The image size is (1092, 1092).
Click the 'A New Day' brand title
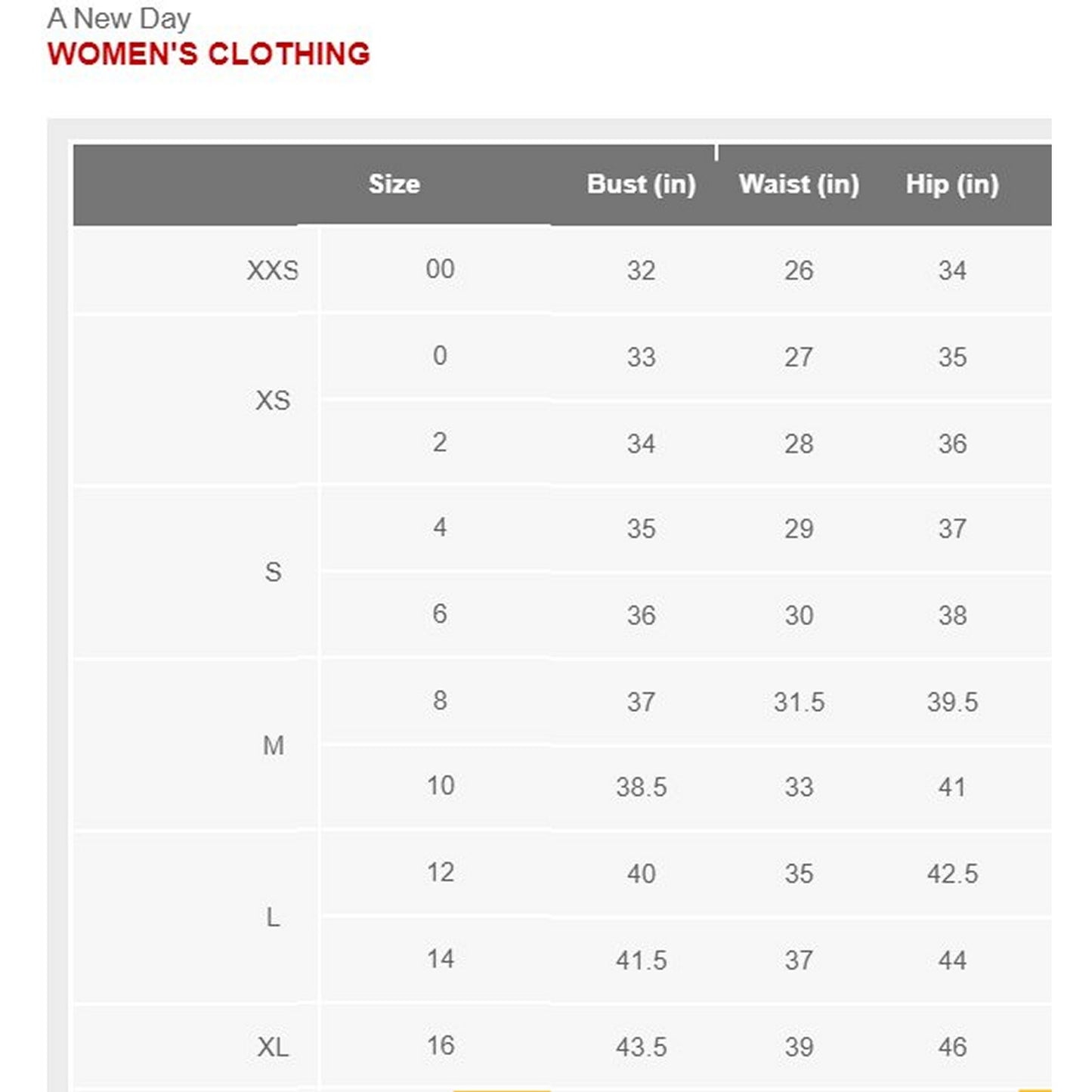119,19
